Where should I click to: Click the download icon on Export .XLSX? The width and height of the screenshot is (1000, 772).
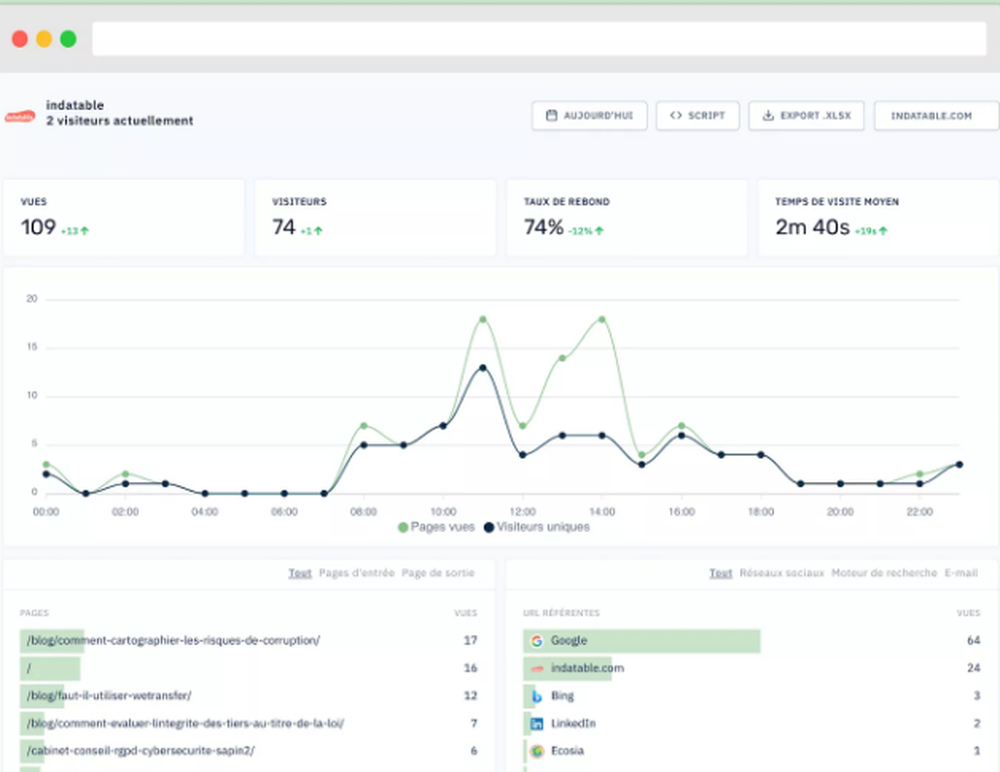(x=768, y=115)
